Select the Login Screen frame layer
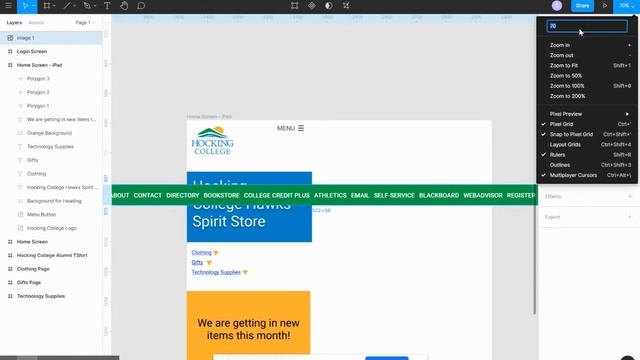 pyautogui.click(x=51, y=51)
